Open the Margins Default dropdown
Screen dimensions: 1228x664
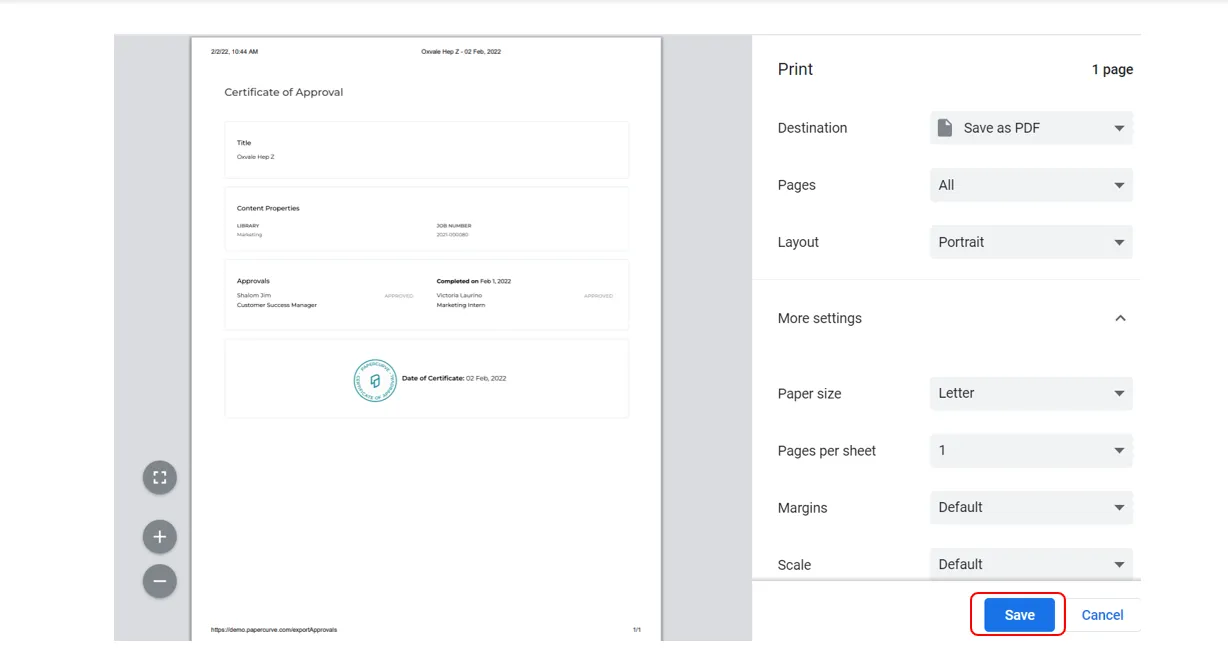pos(1031,507)
